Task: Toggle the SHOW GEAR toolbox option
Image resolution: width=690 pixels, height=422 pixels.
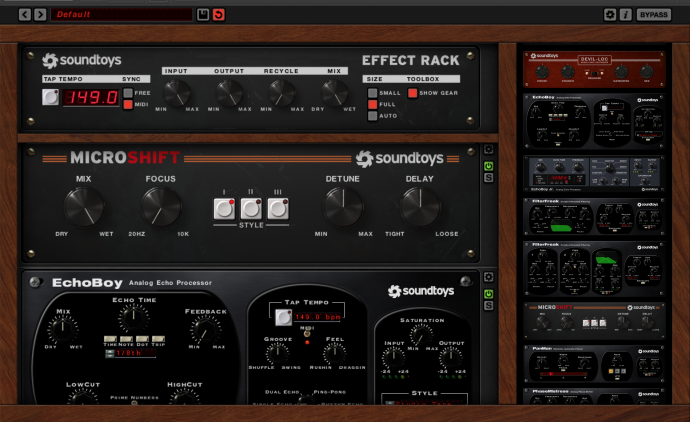Action: [412, 93]
